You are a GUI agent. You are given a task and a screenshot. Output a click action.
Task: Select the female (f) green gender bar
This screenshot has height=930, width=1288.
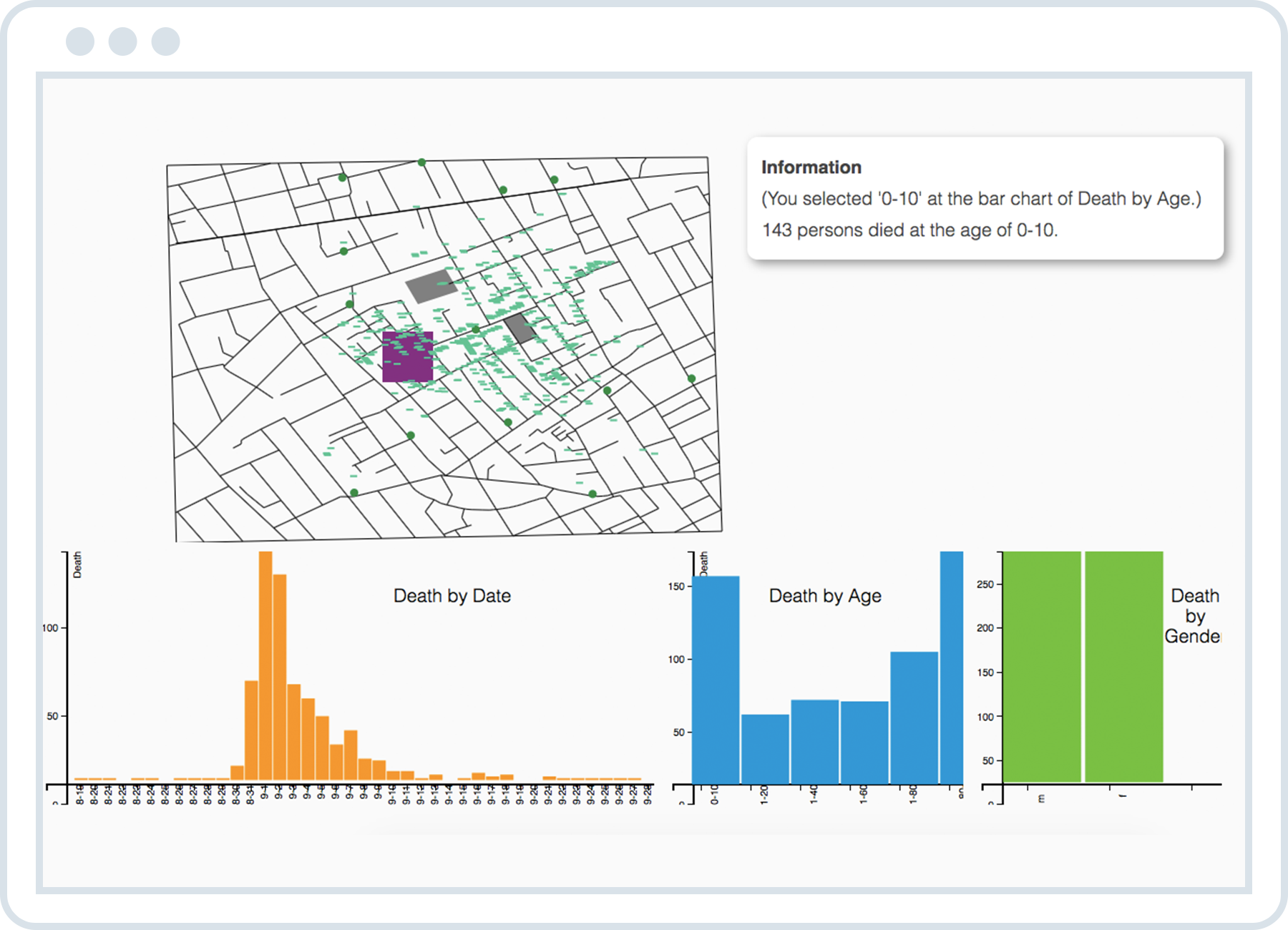coord(1123,667)
